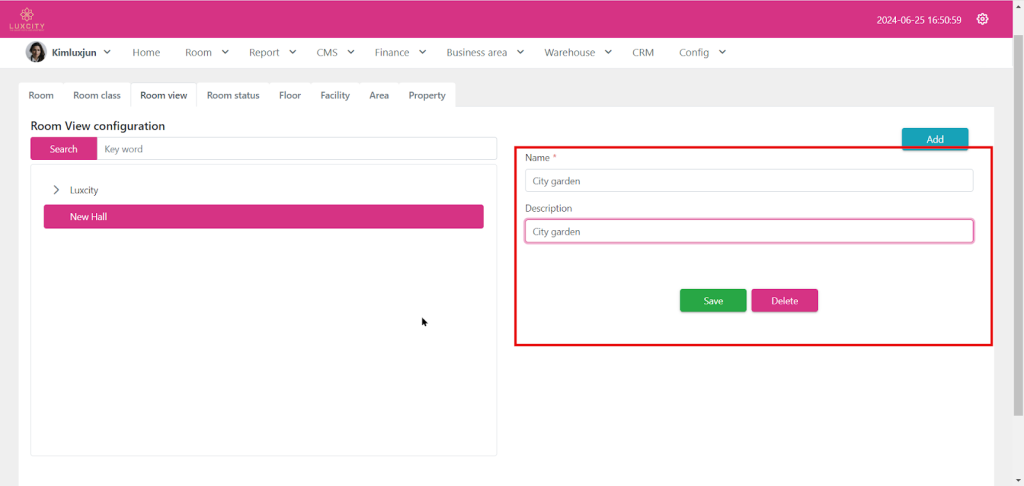Switch to the Room status tab
1024x486 pixels.
[x=233, y=96]
